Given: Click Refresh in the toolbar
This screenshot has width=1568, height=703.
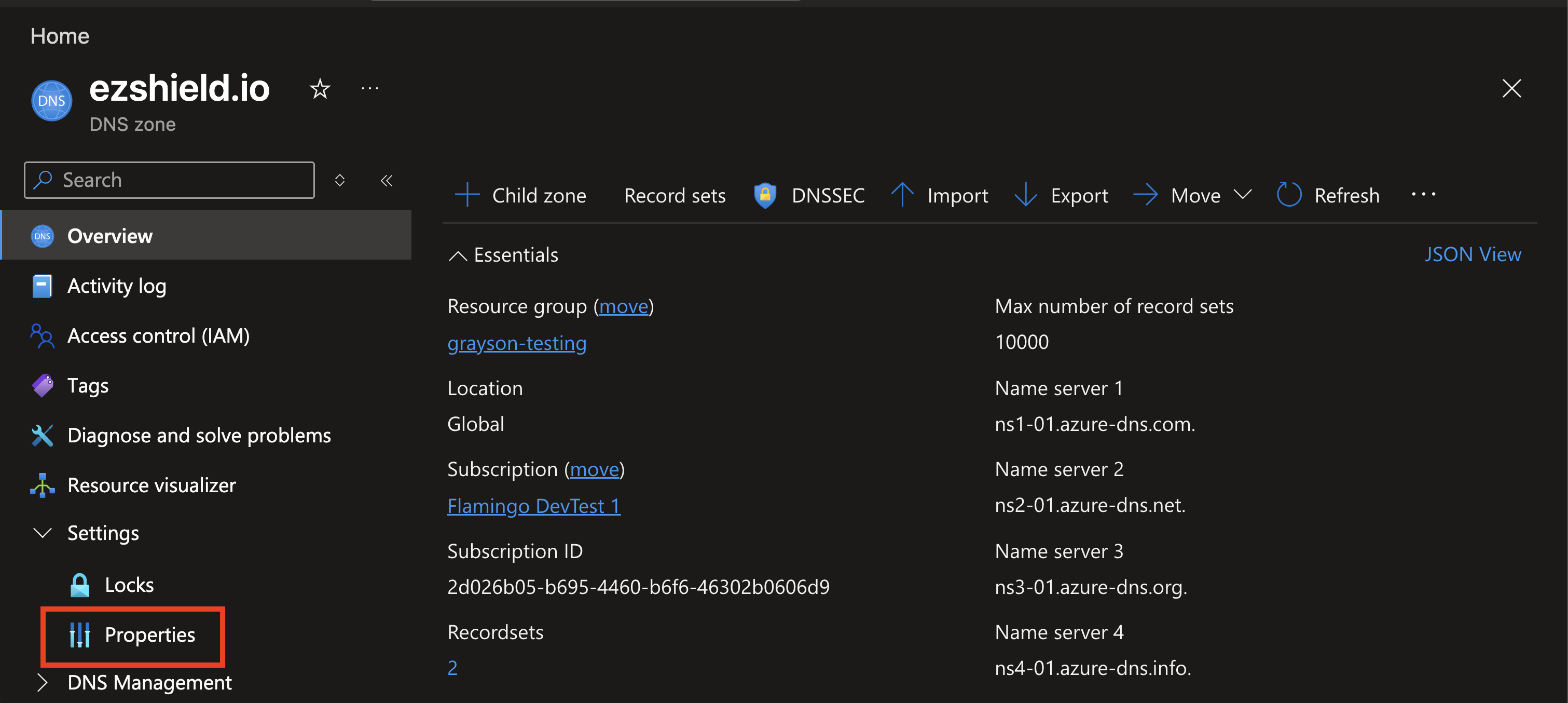Looking at the screenshot, I should [x=1346, y=196].
